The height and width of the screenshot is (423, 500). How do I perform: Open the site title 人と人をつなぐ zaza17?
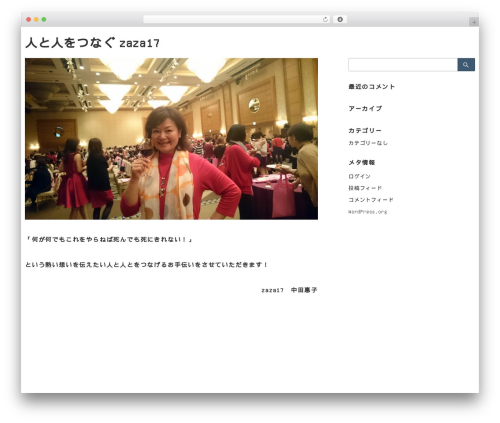(x=92, y=43)
